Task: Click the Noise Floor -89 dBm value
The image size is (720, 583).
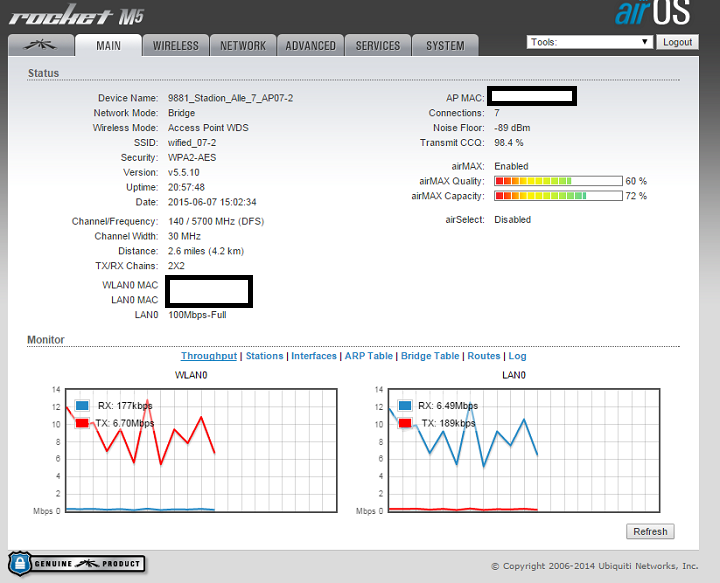Action: coord(512,128)
